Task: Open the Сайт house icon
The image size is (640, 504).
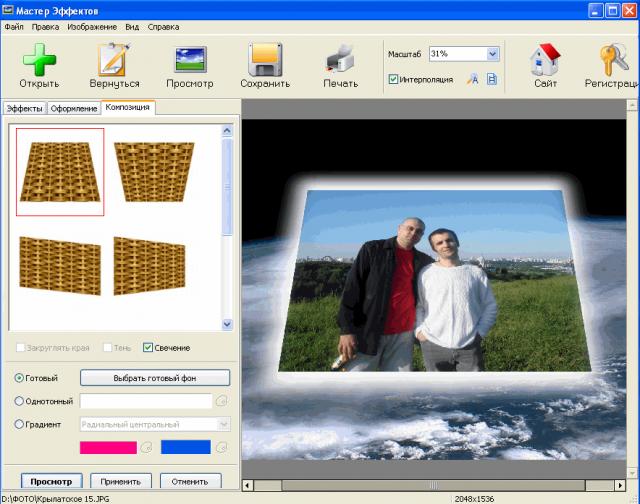Action: click(545, 60)
